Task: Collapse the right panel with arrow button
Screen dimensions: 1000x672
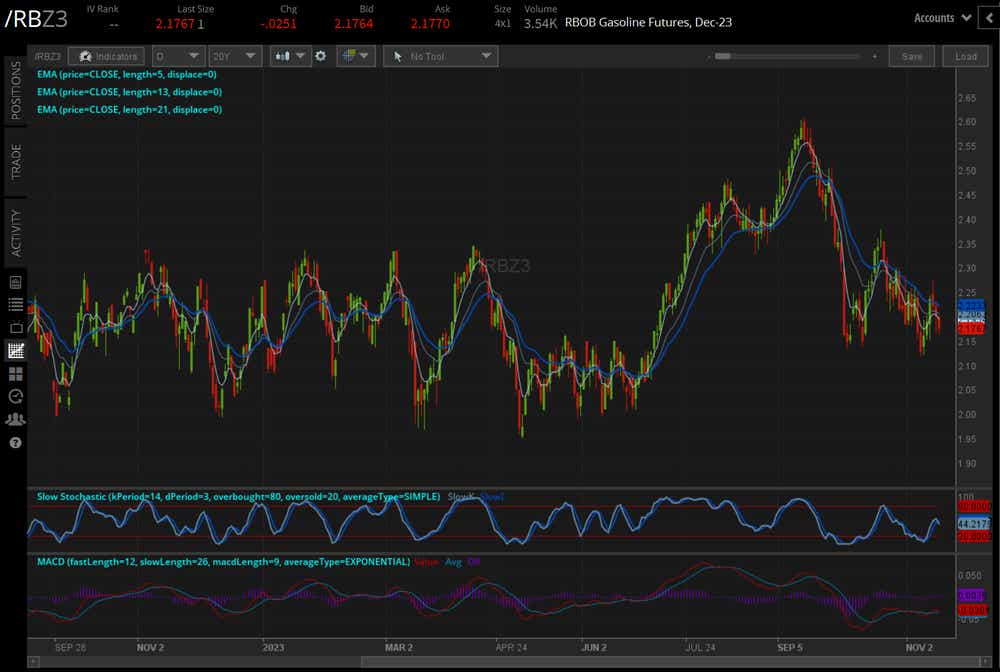Action: [x=991, y=17]
